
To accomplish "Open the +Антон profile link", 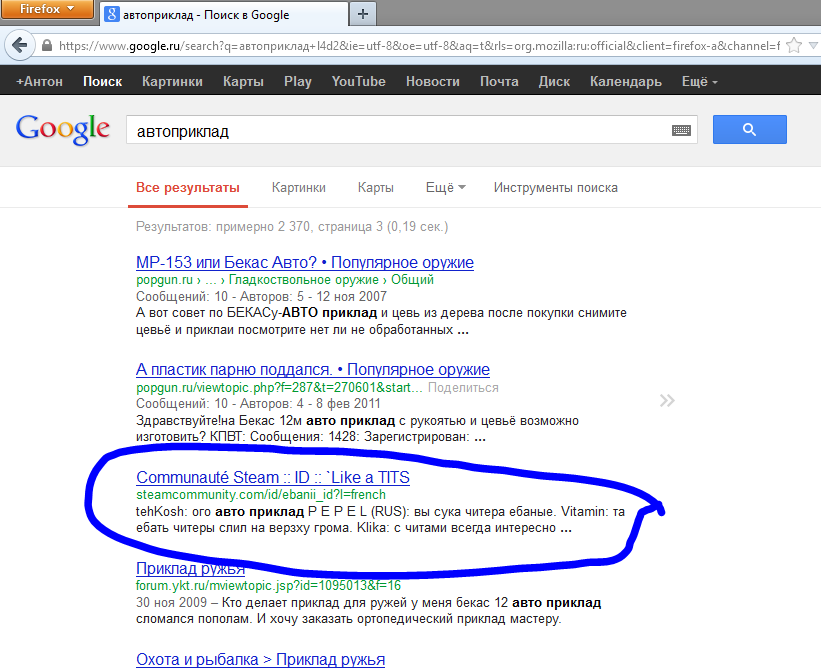I will click(39, 82).
